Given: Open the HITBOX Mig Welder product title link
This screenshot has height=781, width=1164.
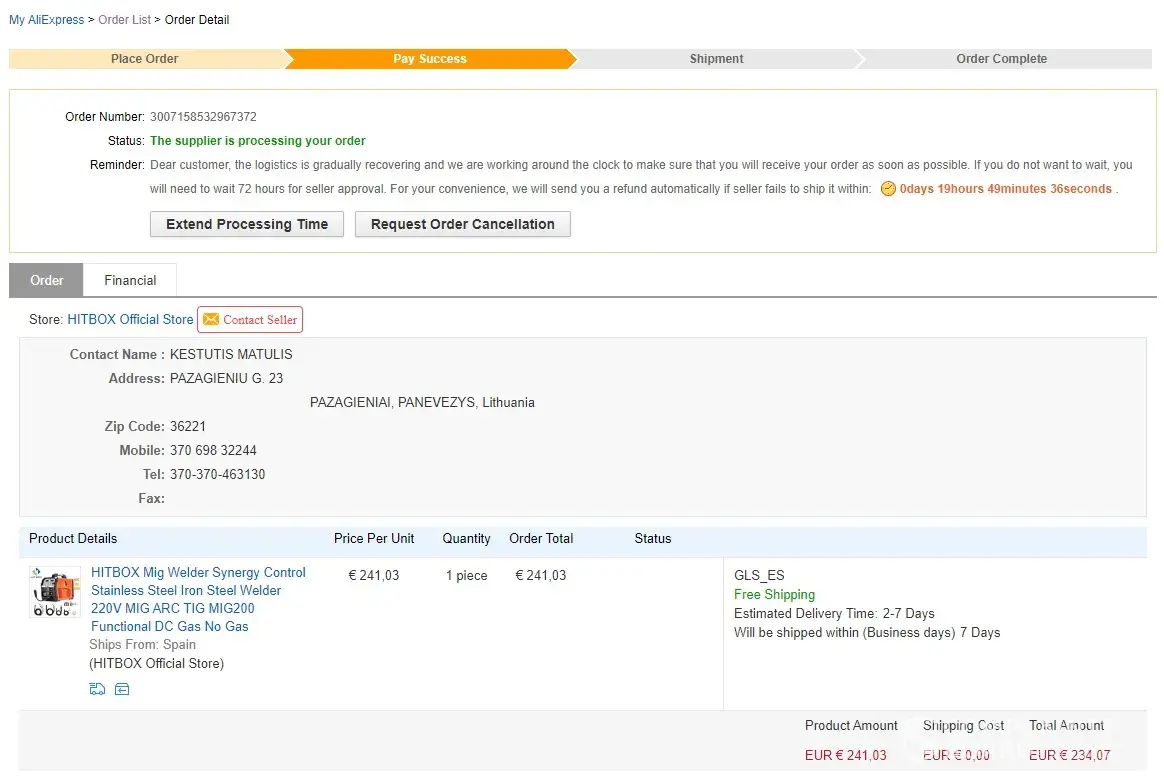Looking at the screenshot, I should click(198, 599).
